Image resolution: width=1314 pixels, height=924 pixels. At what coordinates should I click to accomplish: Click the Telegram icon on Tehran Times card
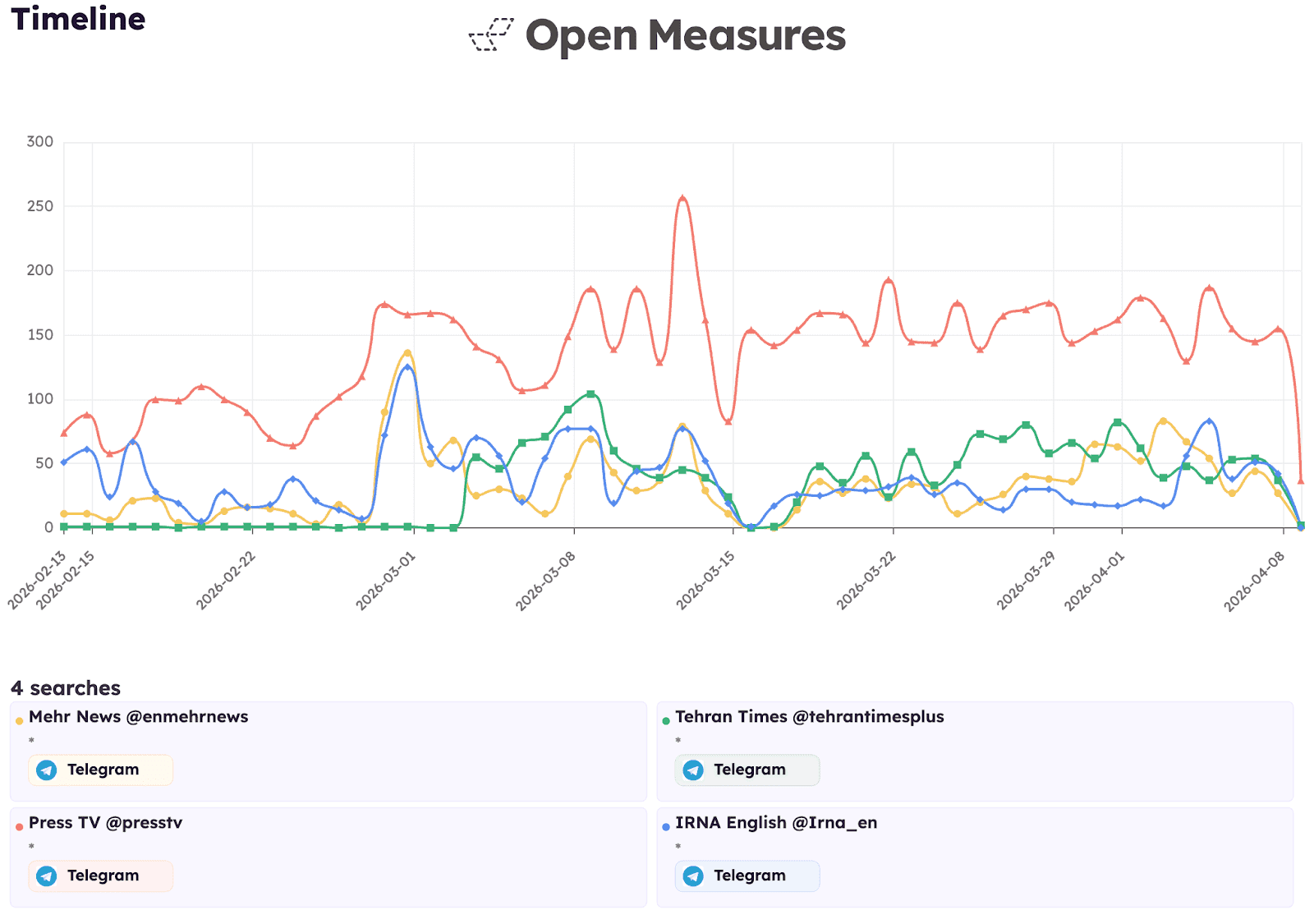point(694,770)
